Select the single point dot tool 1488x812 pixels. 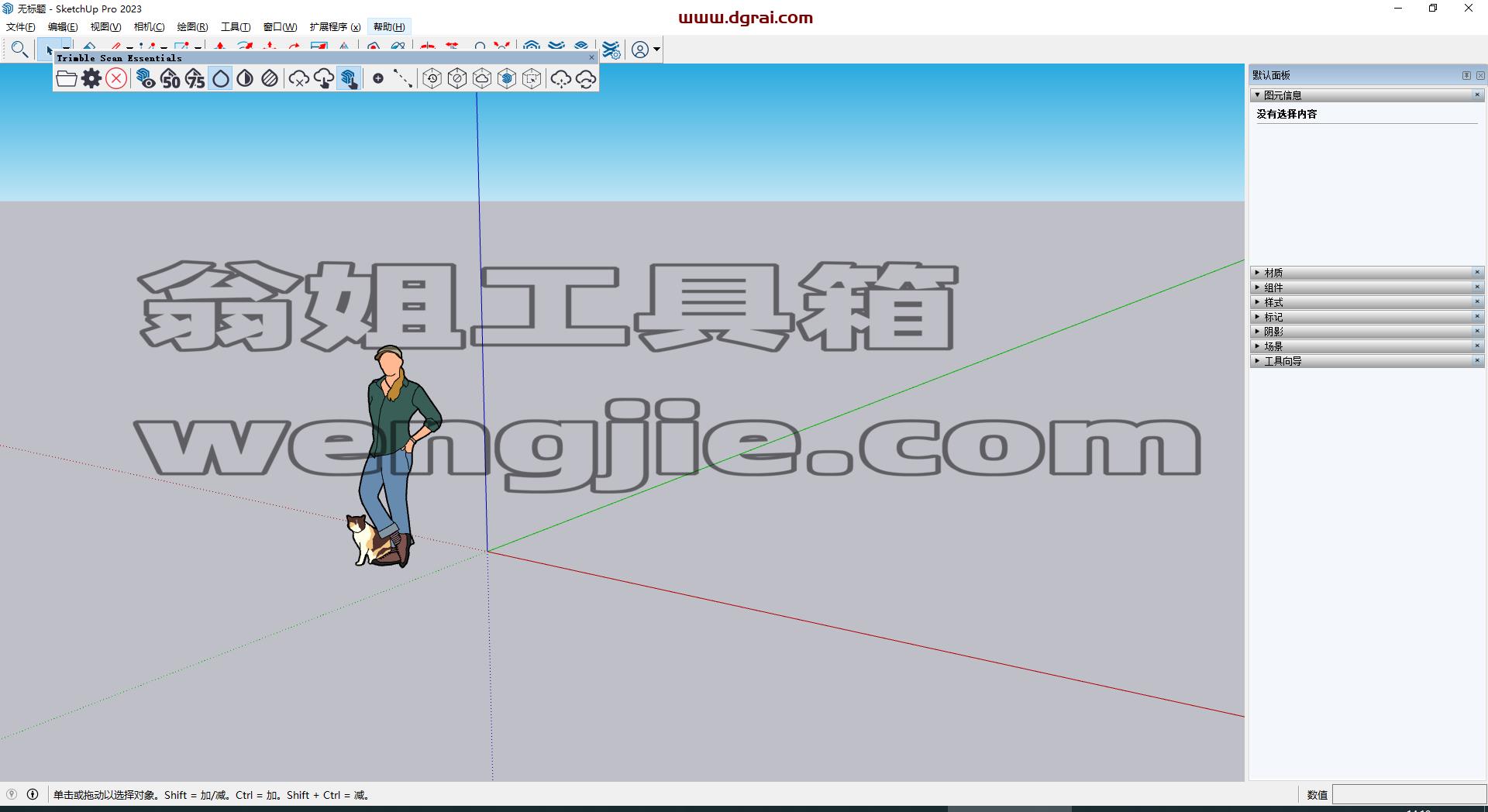pos(378,78)
